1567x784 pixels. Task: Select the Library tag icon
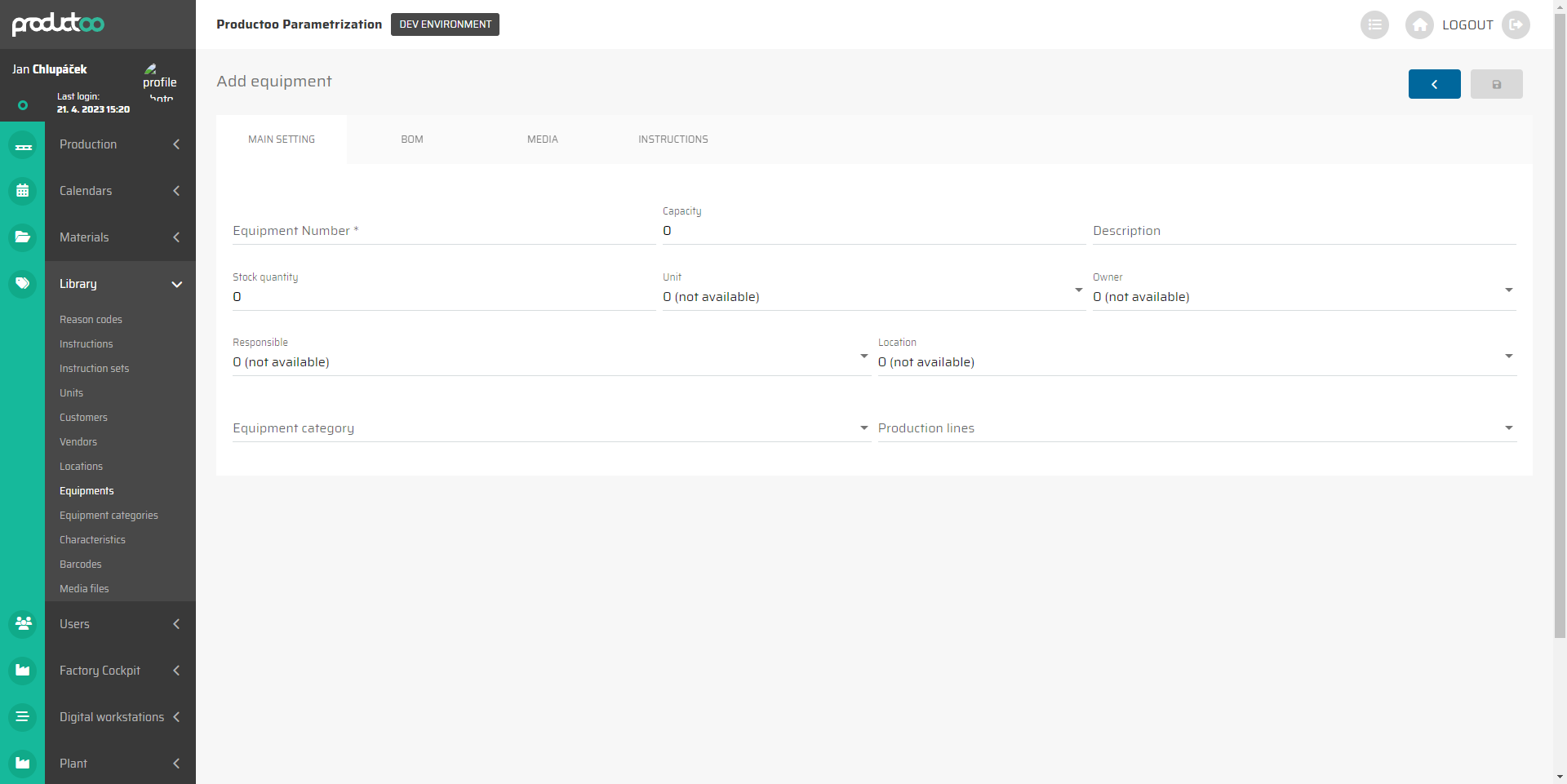pos(23,284)
